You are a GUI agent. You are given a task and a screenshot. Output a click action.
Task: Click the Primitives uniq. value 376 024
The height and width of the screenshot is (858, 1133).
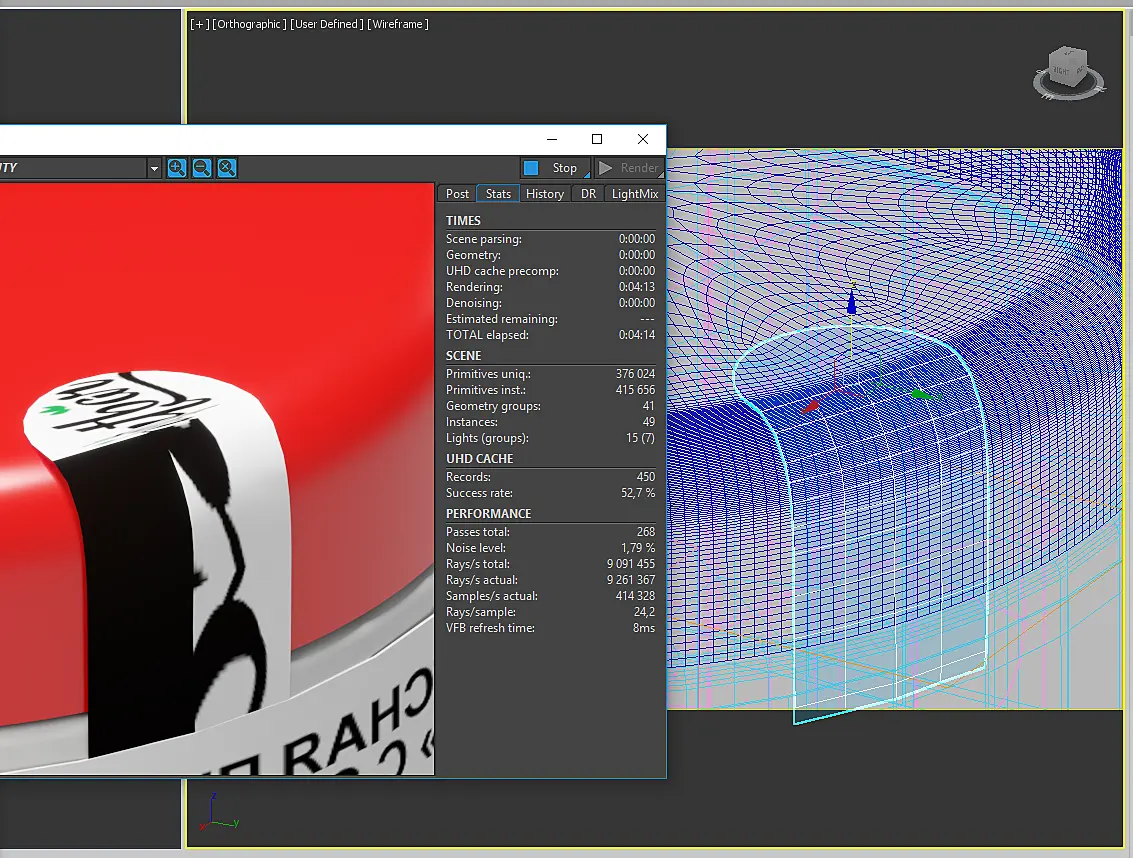click(x=635, y=374)
